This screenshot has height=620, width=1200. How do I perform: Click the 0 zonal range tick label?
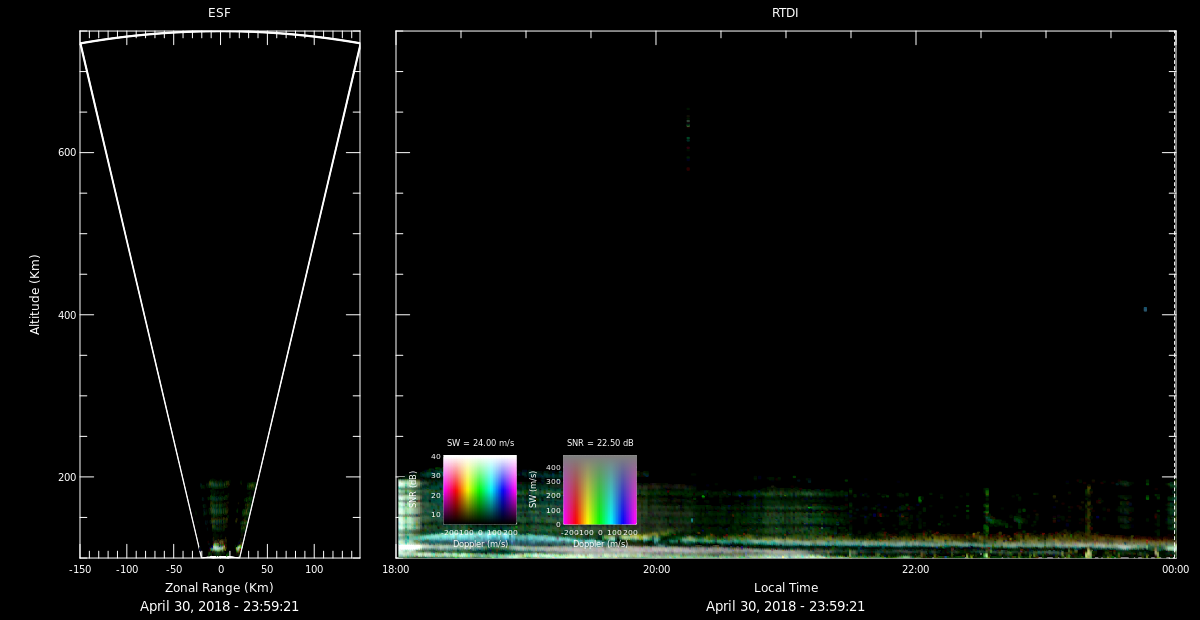[220, 570]
